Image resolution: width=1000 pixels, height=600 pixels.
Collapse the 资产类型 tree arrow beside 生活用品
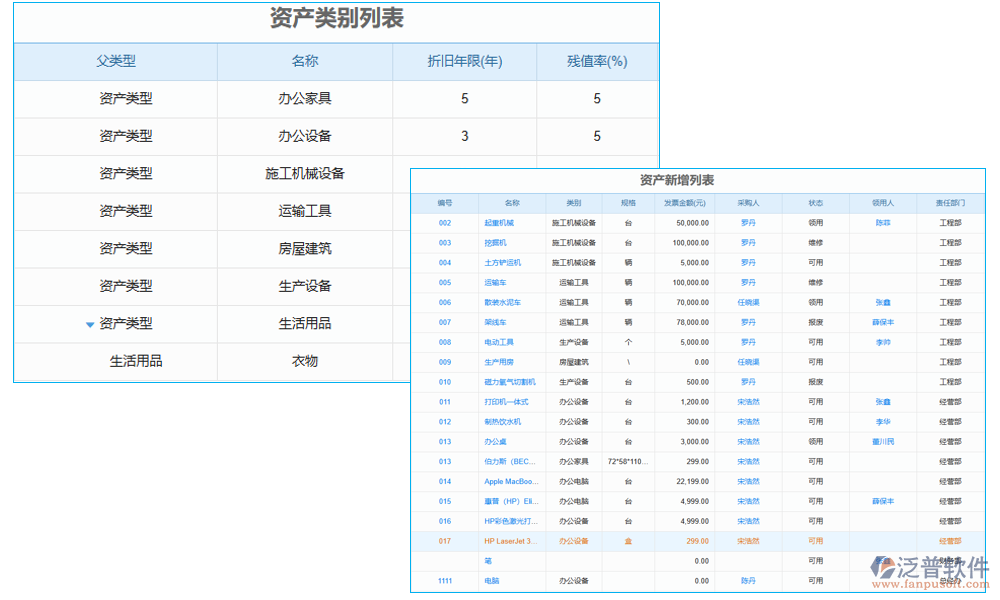(x=90, y=324)
